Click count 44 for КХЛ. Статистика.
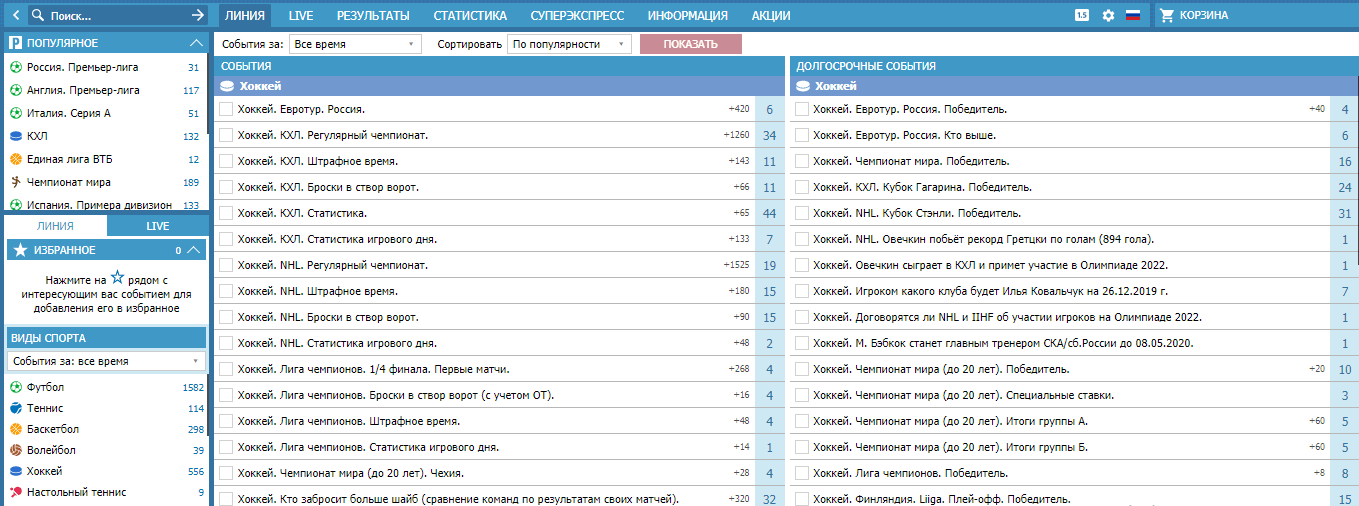Screen dimensions: 1359x506 tap(769, 213)
